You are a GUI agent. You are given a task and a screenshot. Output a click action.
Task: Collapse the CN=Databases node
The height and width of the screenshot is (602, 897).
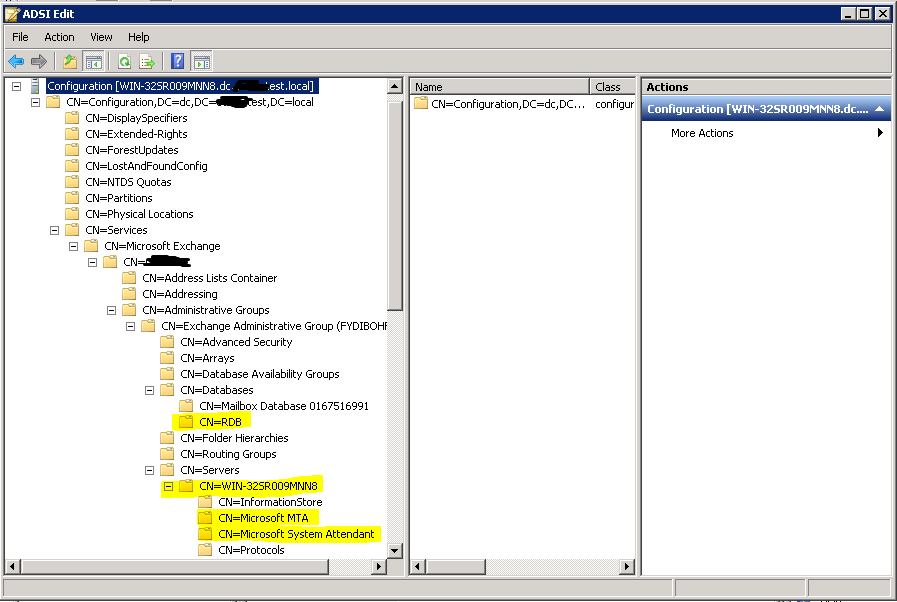coord(149,391)
